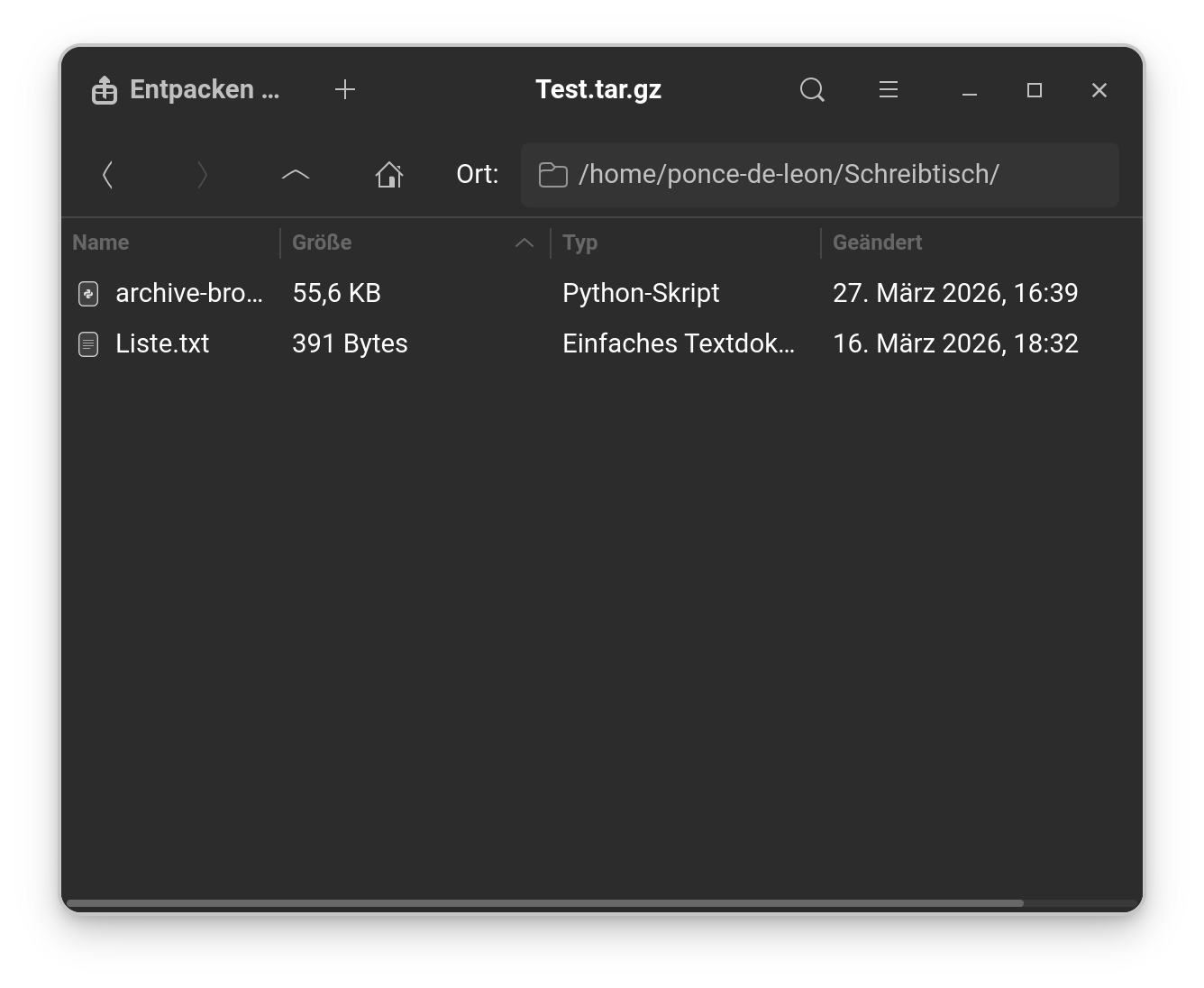Image resolution: width=1204 pixels, height=988 pixels.
Task: Select the archive-bro… Python script file
Action: (x=189, y=293)
